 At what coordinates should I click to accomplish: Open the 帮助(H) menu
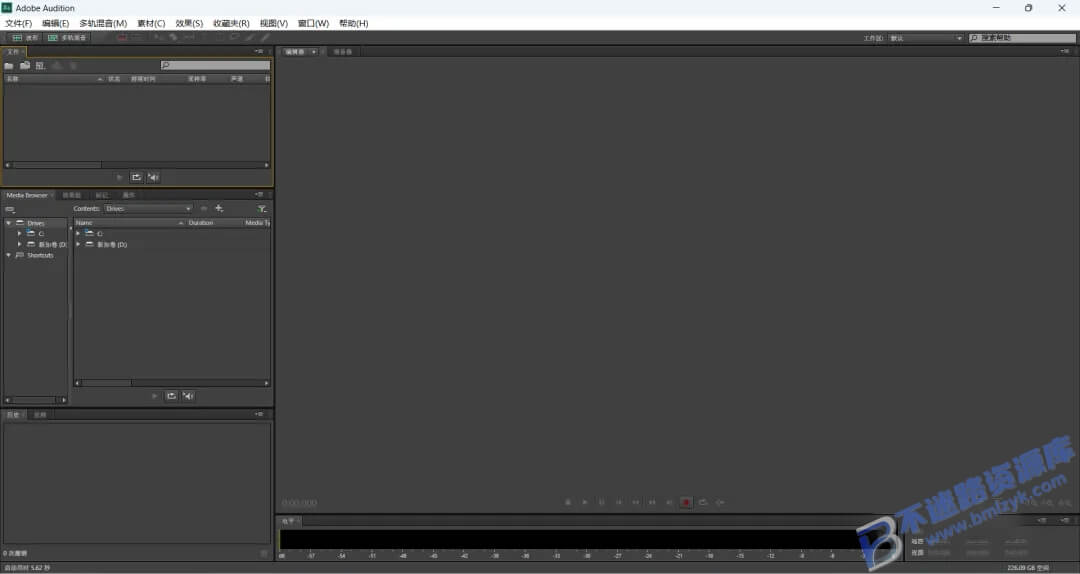click(353, 23)
